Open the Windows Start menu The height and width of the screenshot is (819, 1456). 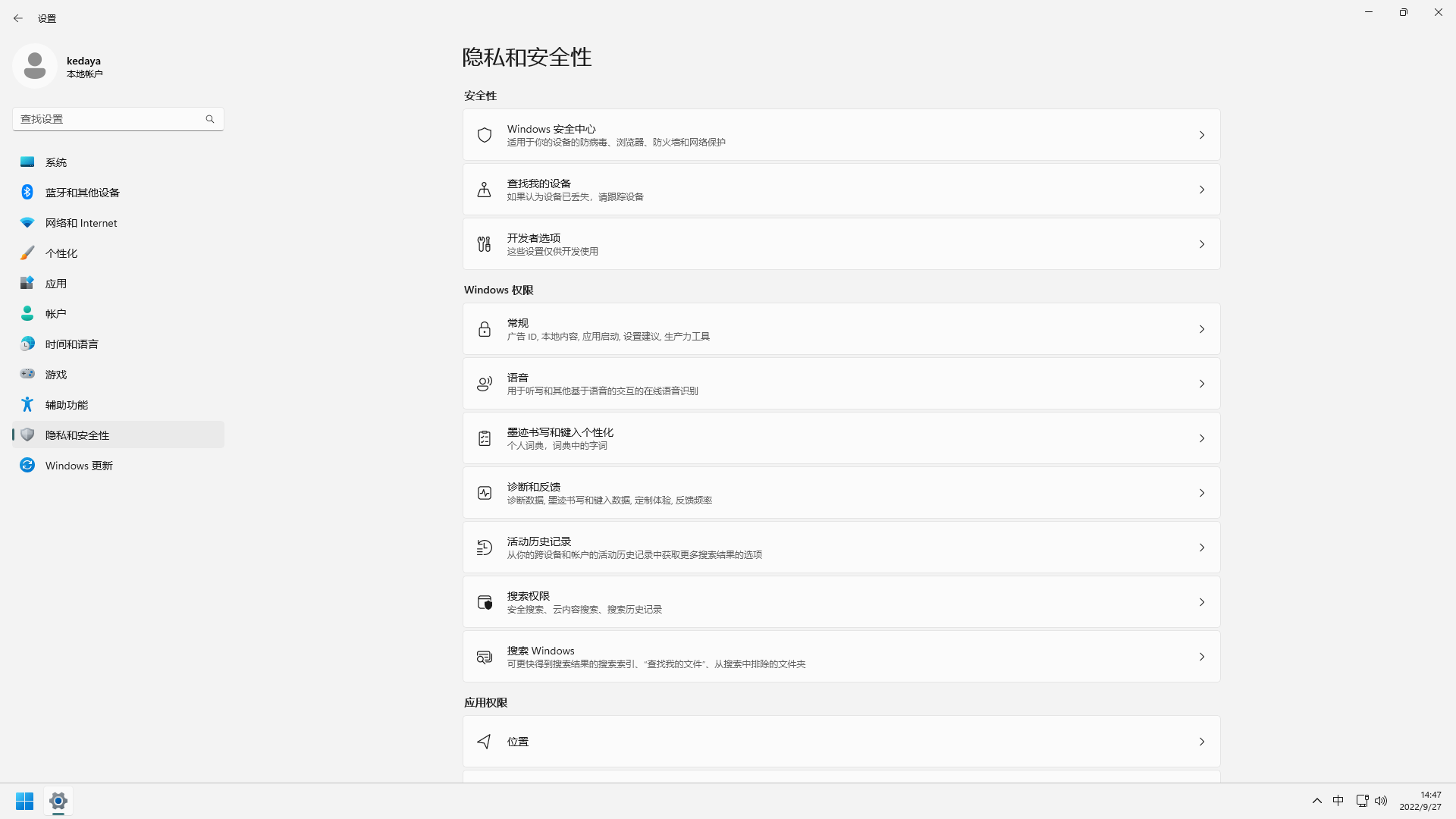24,801
